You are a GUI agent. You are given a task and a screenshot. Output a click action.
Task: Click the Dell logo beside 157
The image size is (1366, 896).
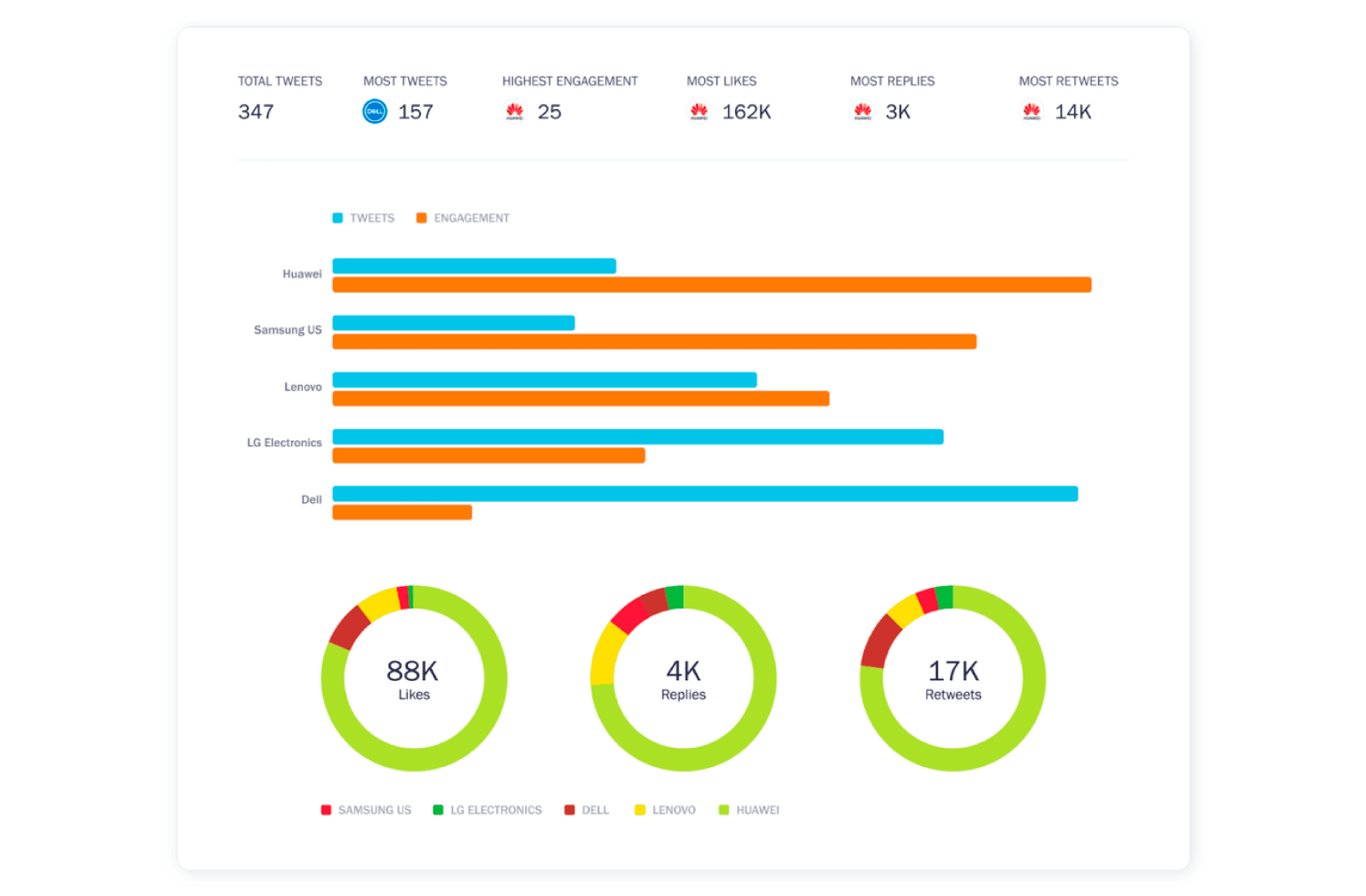tap(375, 112)
